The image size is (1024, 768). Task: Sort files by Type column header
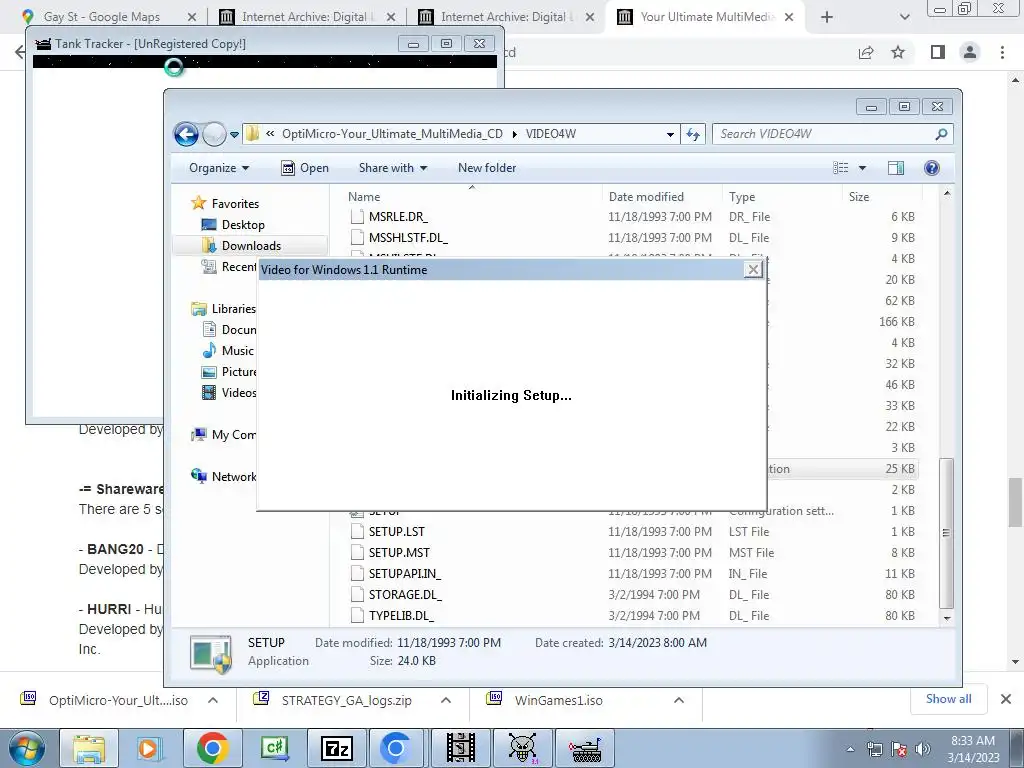tap(742, 197)
